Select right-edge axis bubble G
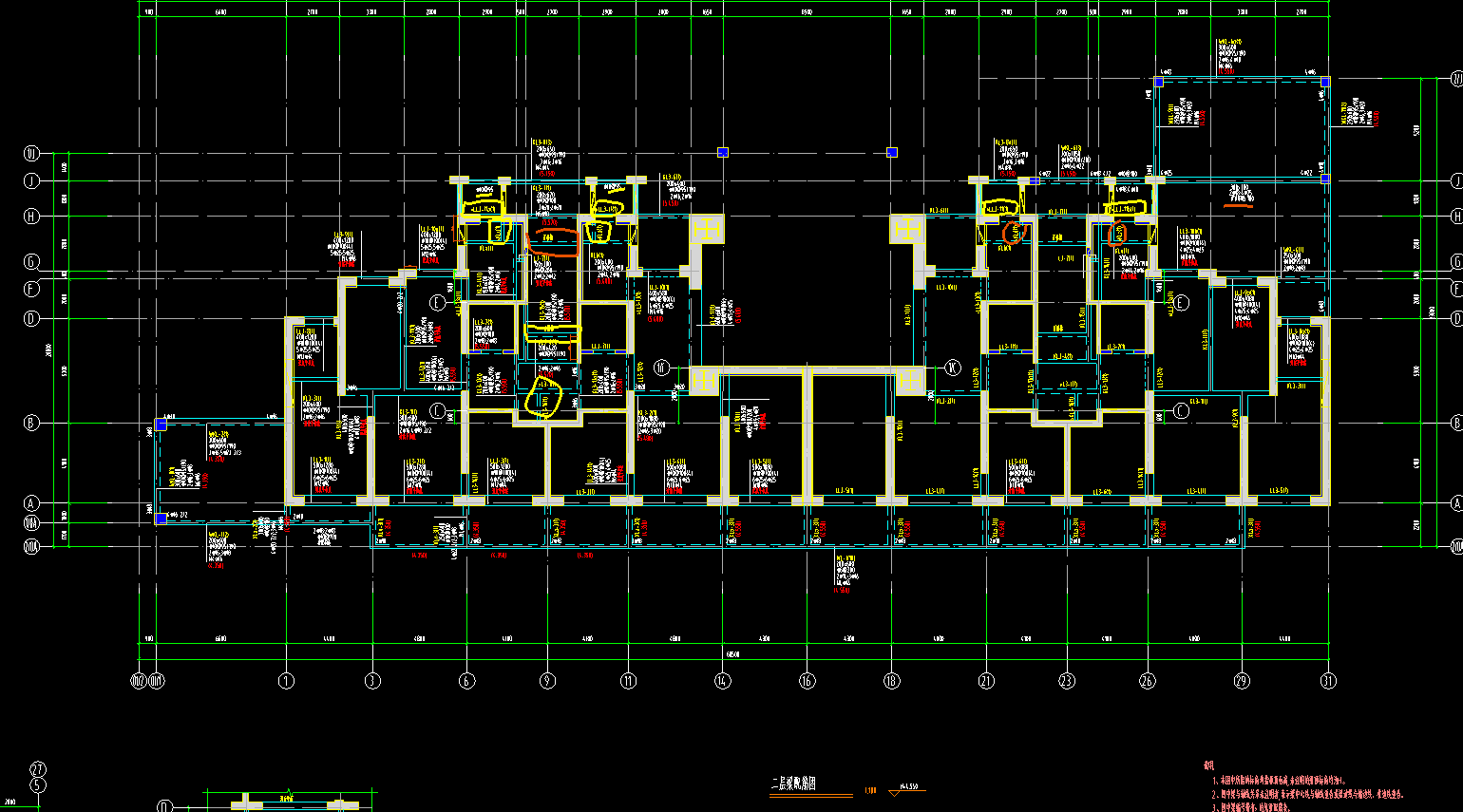 click(x=1456, y=261)
